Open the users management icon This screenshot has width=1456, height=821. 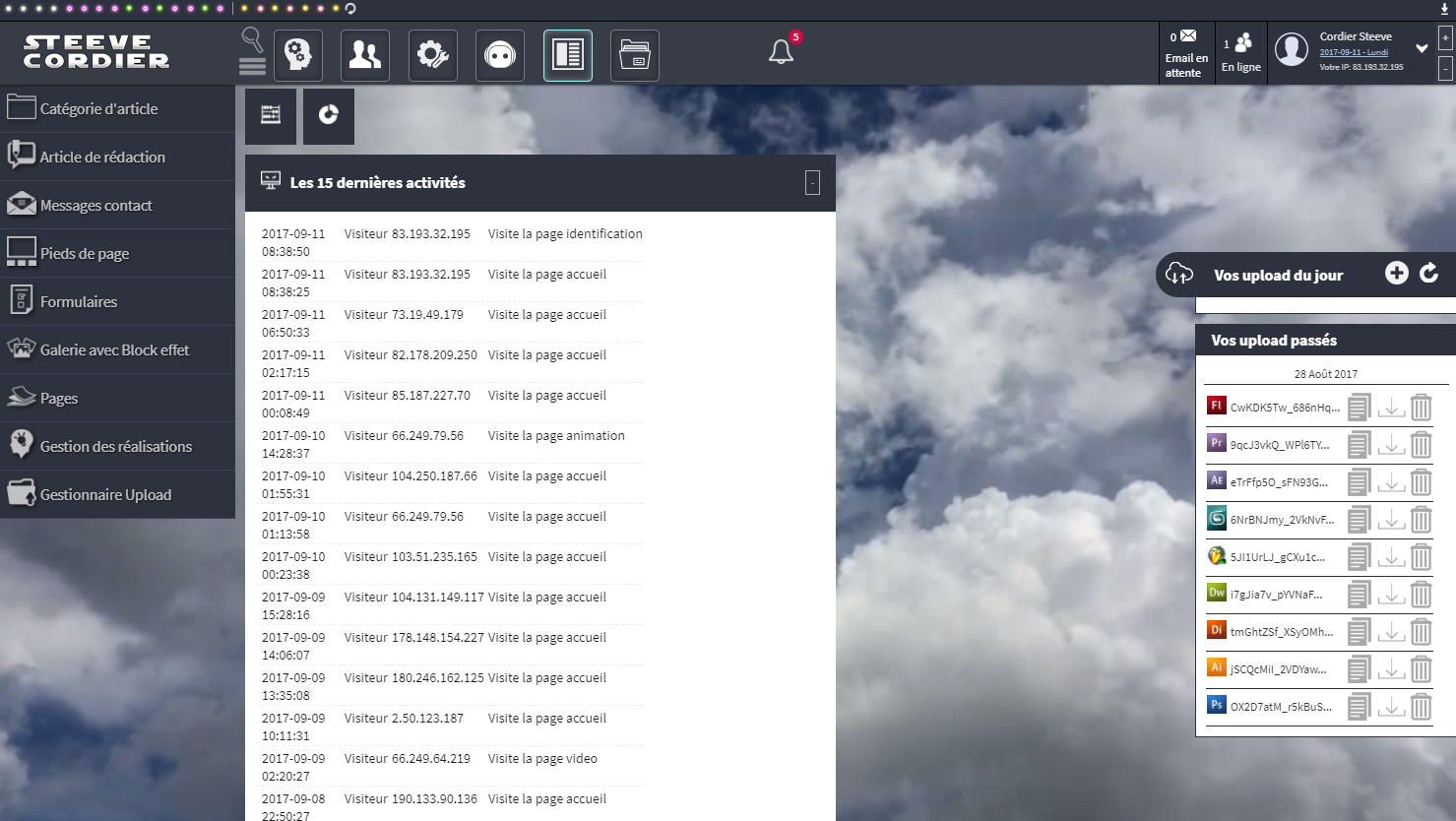[x=364, y=55]
